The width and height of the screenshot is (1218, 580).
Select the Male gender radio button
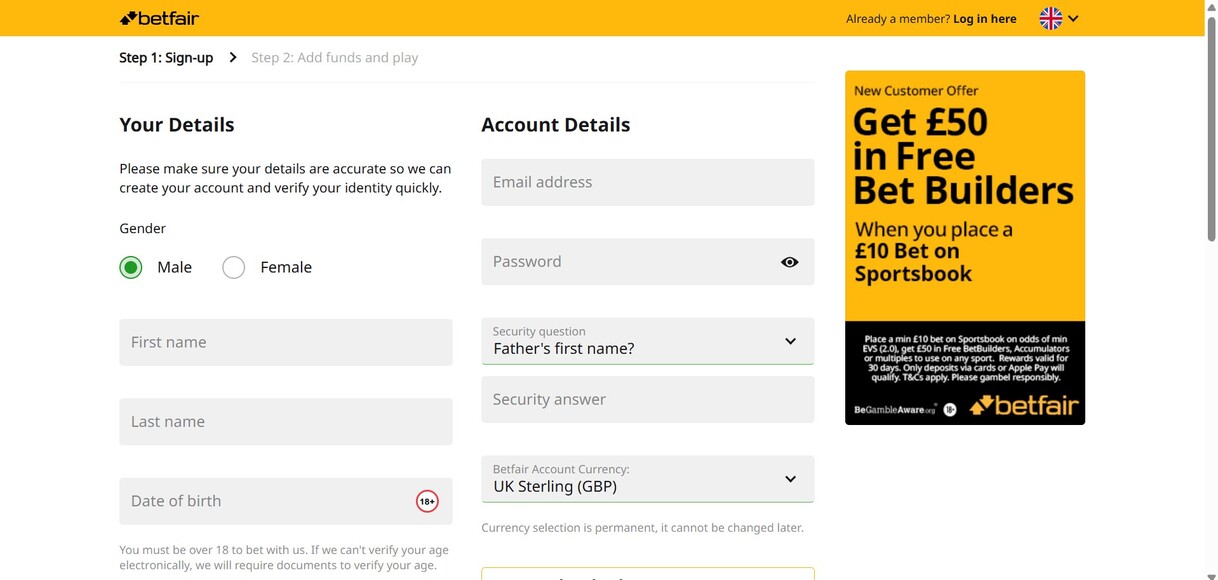click(130, 267)
